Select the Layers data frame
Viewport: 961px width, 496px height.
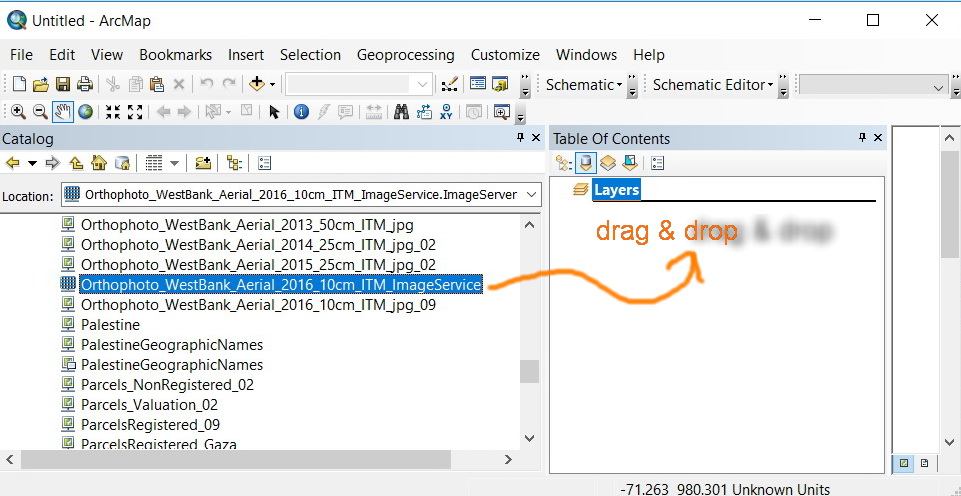(617, 190)
